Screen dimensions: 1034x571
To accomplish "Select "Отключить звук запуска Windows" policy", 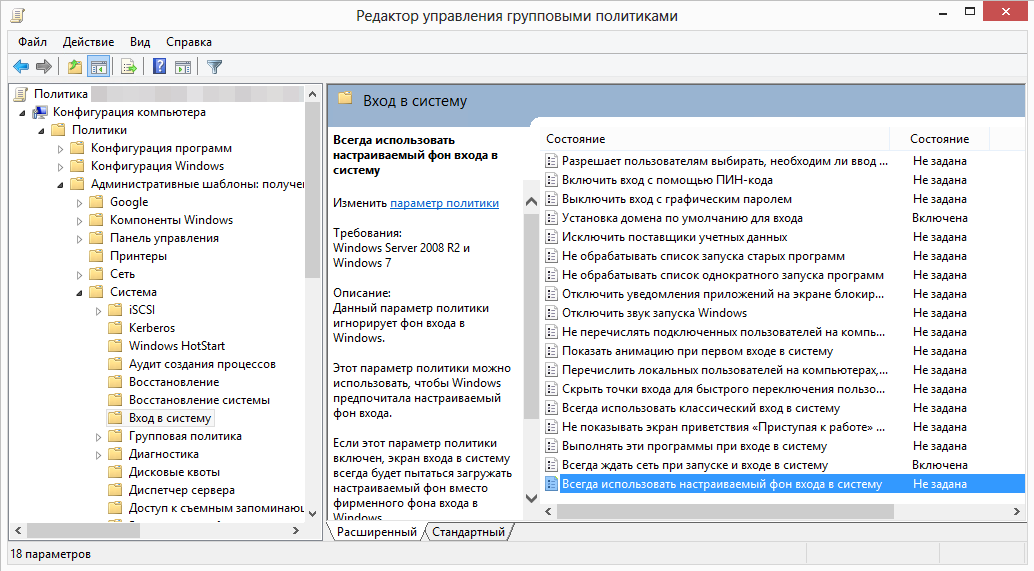I will point(654,313).
